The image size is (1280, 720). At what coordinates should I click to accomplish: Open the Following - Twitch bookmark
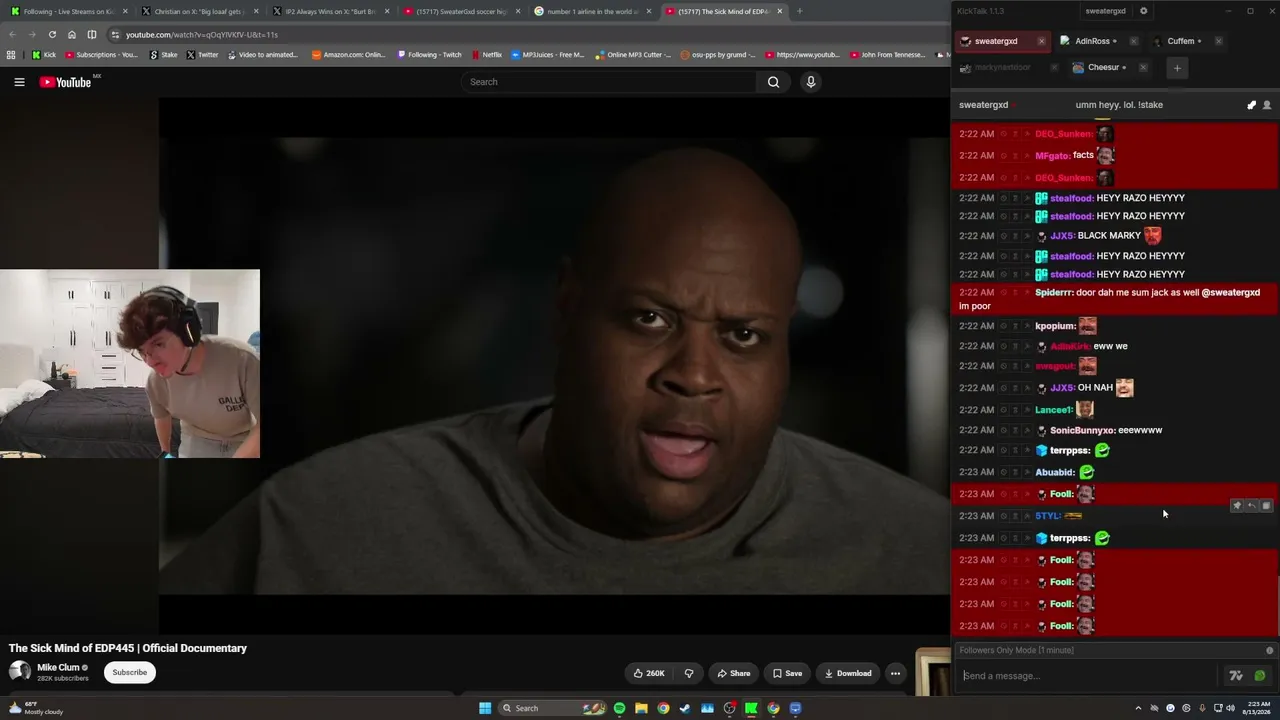click(430, 55)
